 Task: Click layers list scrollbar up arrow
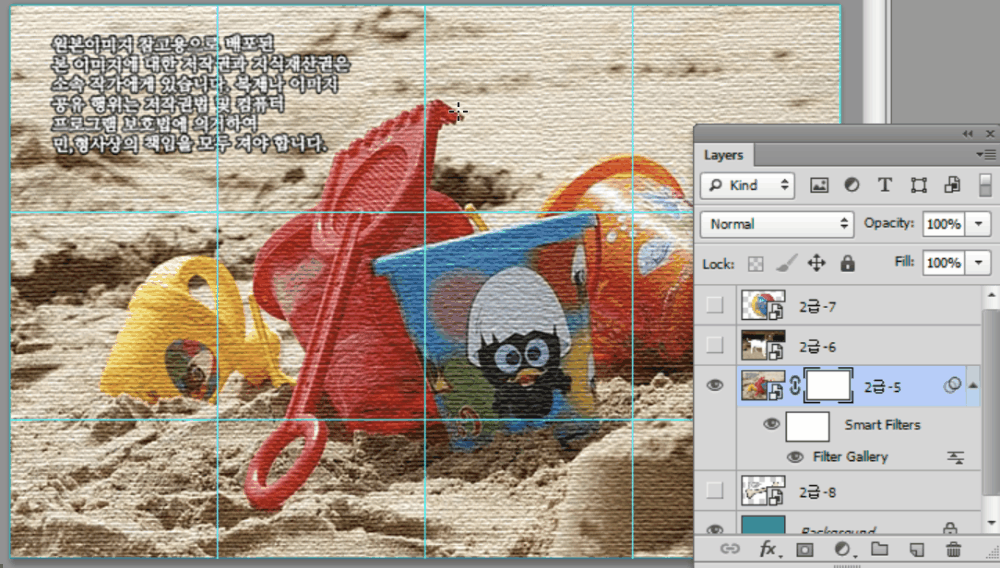(x=990, y=295)
